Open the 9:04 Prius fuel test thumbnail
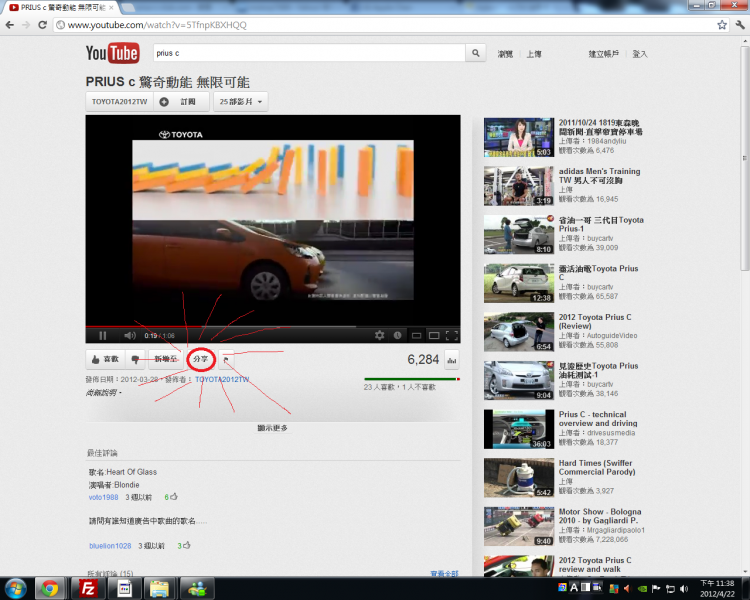The width and height of the screenshot is (750, 600). (x=519, y=380)
